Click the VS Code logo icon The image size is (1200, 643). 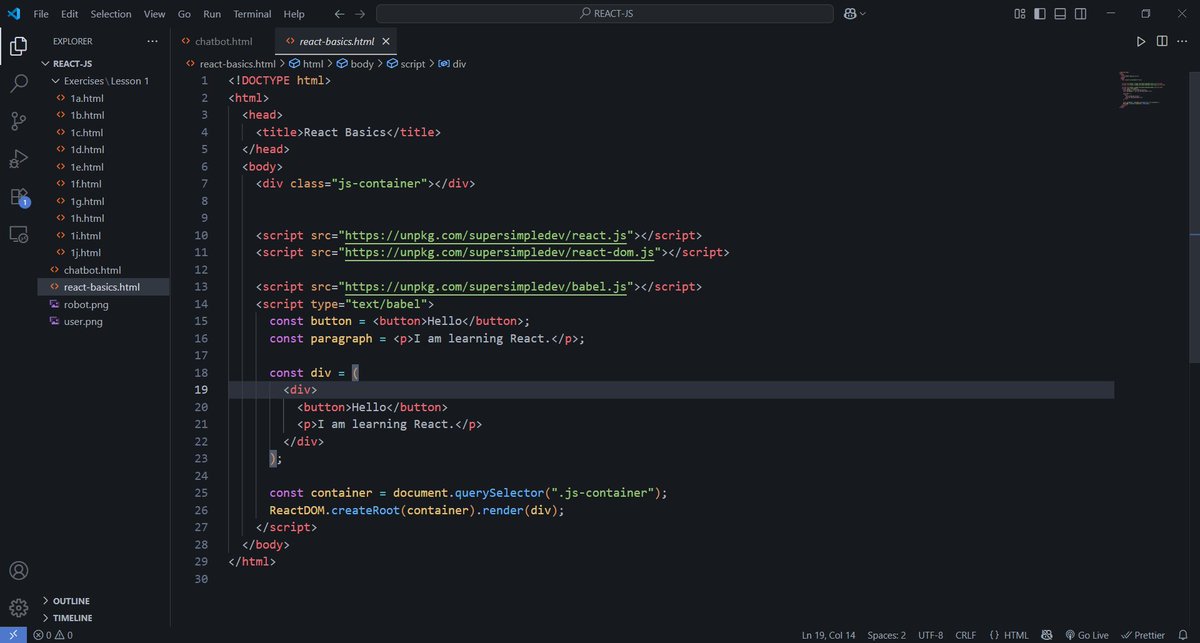(14, 14)
